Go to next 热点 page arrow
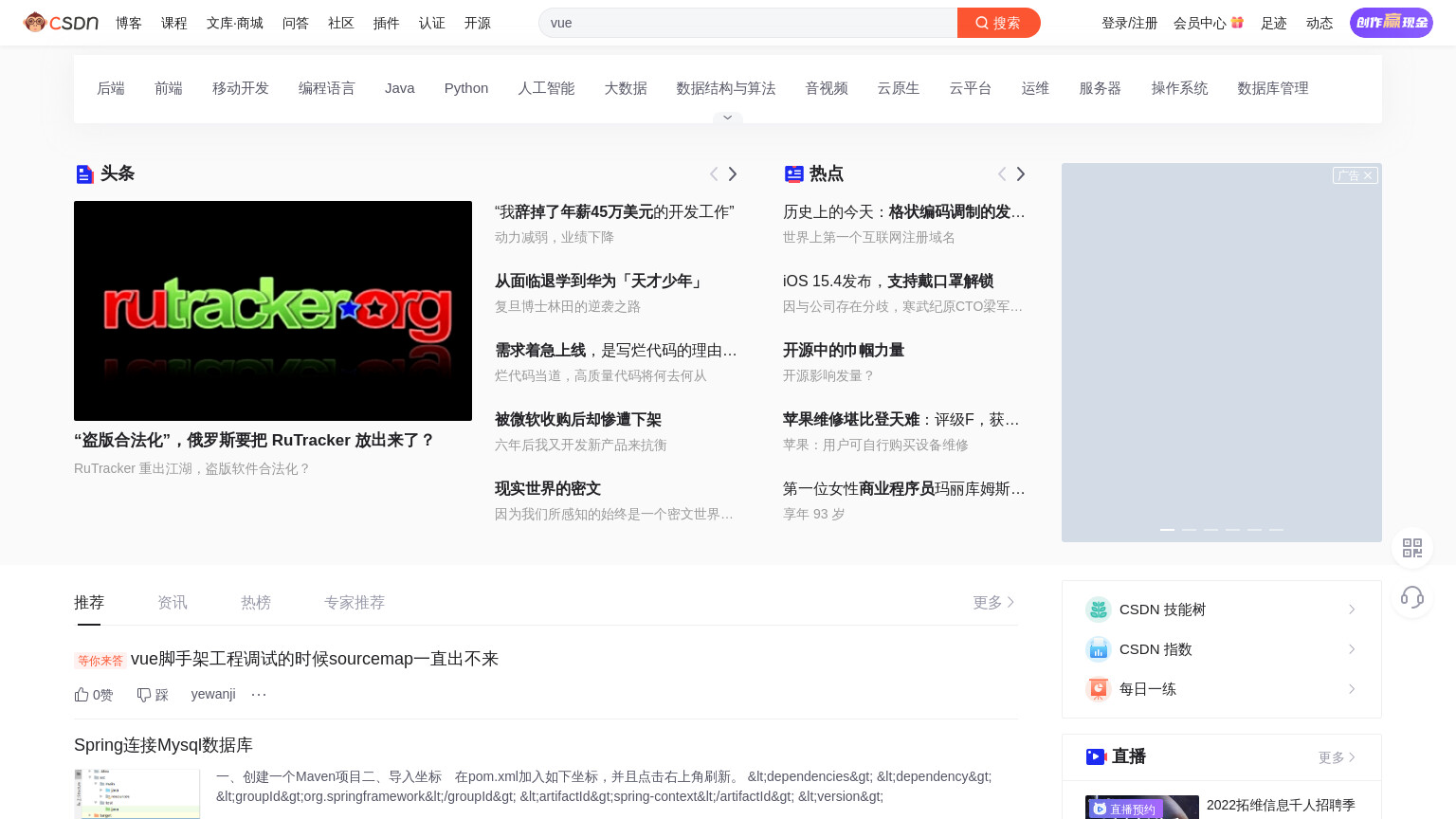This screenshot has width=1456, height=819. 1021,173
